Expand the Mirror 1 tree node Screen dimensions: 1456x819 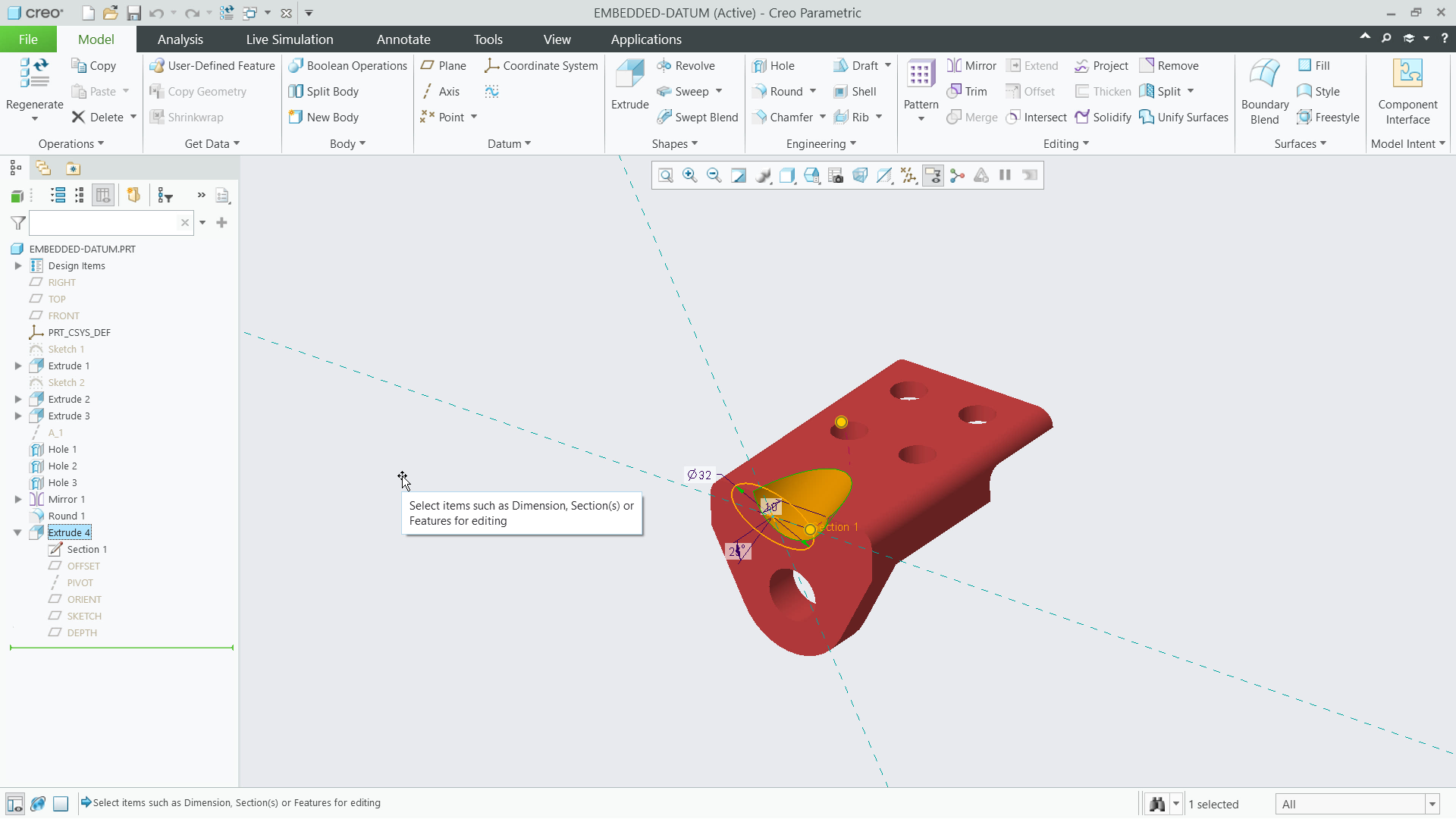pos(17,500)
